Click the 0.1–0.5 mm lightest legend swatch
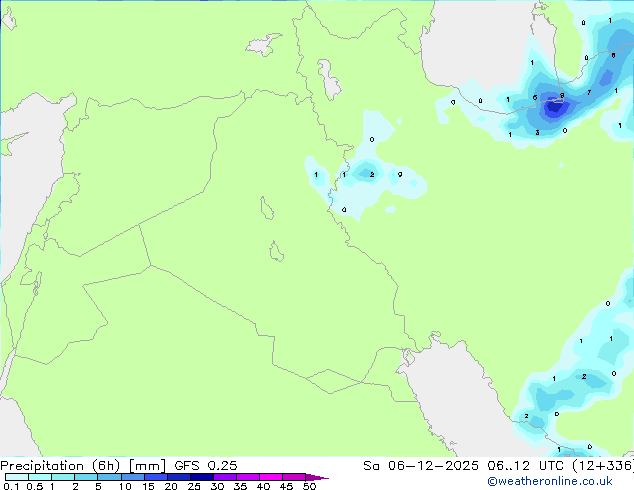The height and width of the screenshot is (490, 634). (17, 477)
